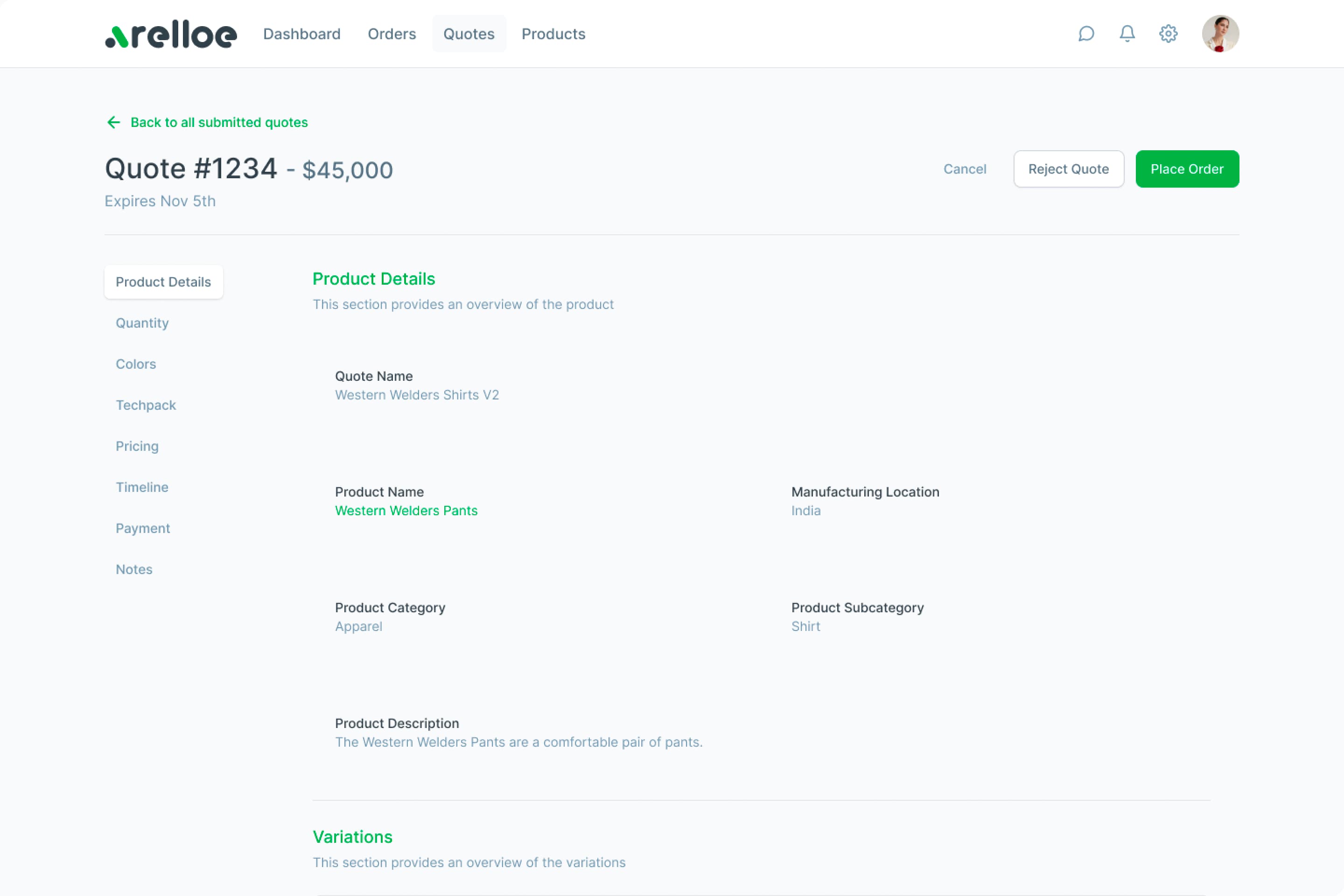Image resolution: width=1344 pixels, height=896 pixels.
Task: Go back to all submitted quotes
Action: (x=219, y=122)
